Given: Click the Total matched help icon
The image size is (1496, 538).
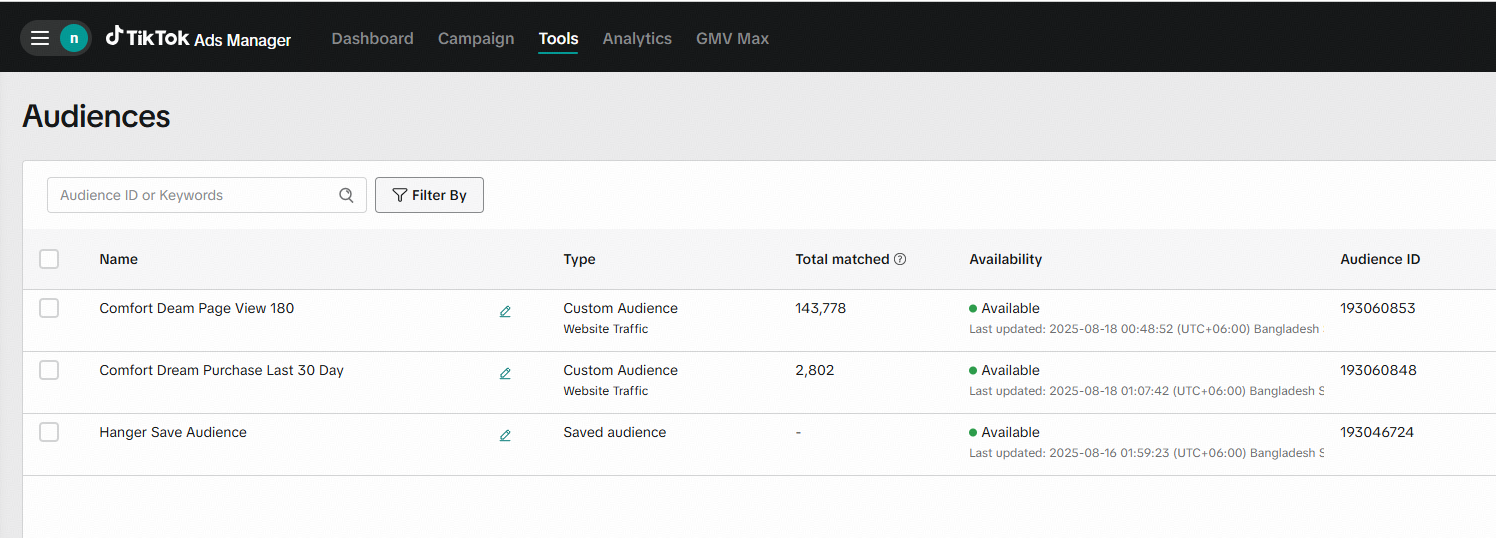Looking at the screenshot, I should (900, 259).
